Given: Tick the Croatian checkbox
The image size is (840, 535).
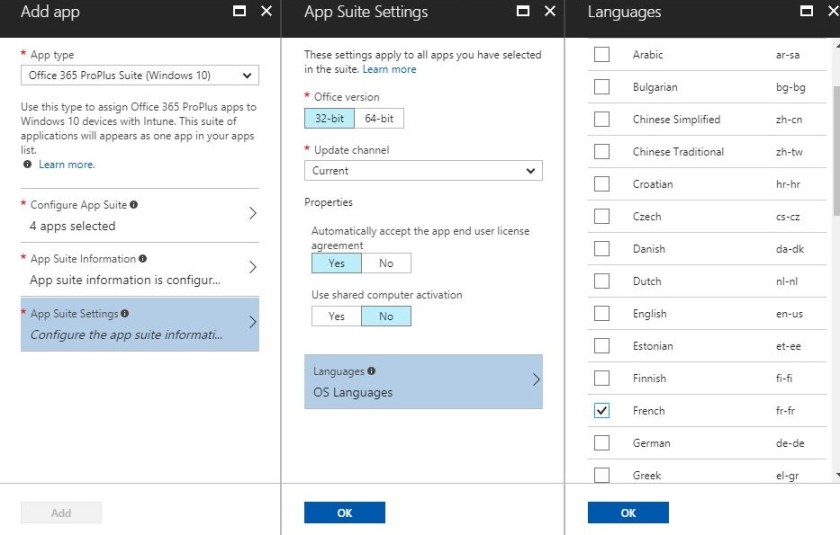Looking at the screenshot, I should [602, 184].
